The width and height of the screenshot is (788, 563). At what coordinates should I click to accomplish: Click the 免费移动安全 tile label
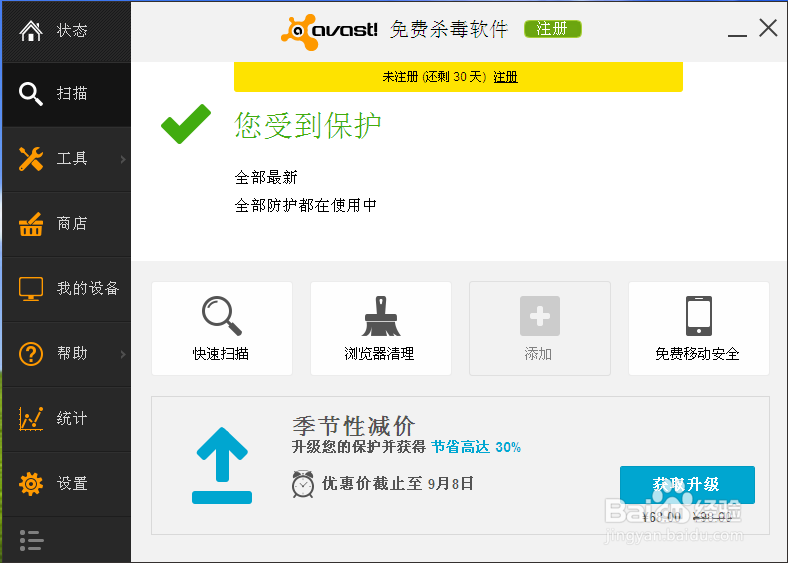tap(697, 354)
